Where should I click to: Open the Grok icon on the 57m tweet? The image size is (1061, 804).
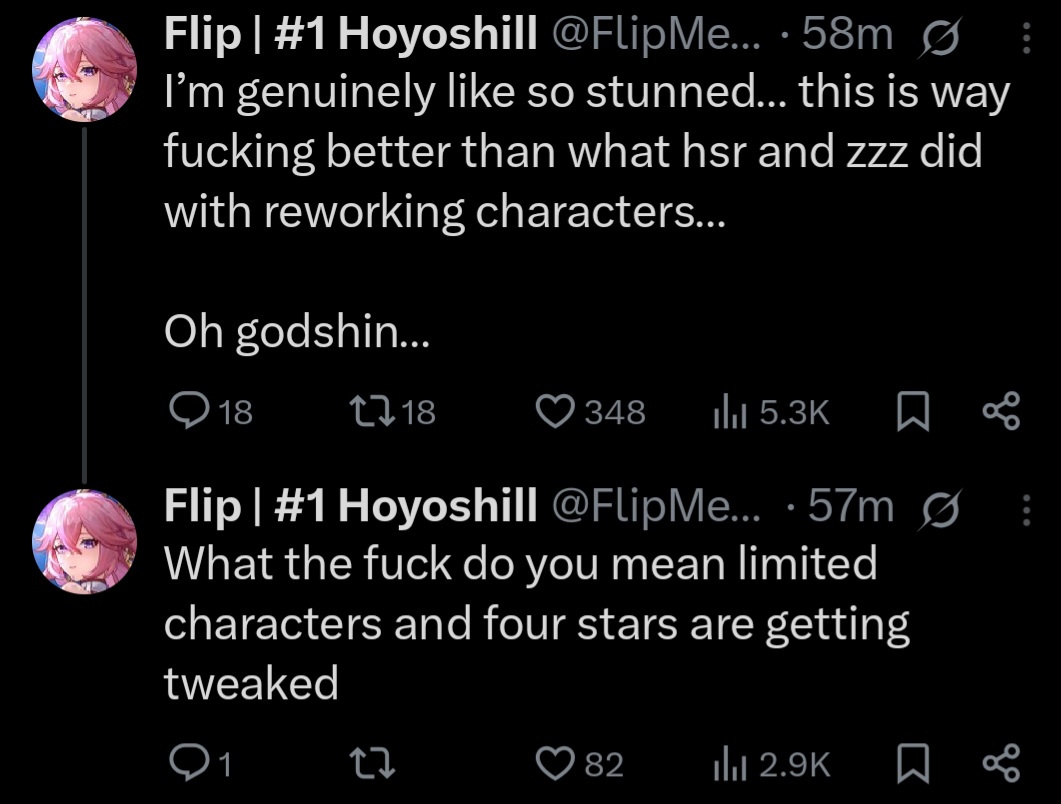point(939,508)
